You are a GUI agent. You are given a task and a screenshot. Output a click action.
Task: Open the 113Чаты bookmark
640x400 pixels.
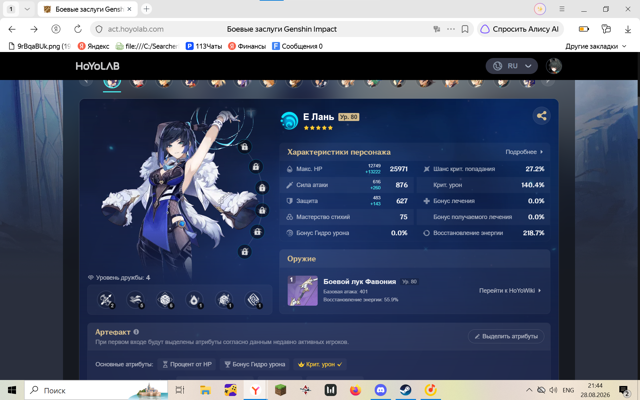pyautogui.click(x=204, y=46)
